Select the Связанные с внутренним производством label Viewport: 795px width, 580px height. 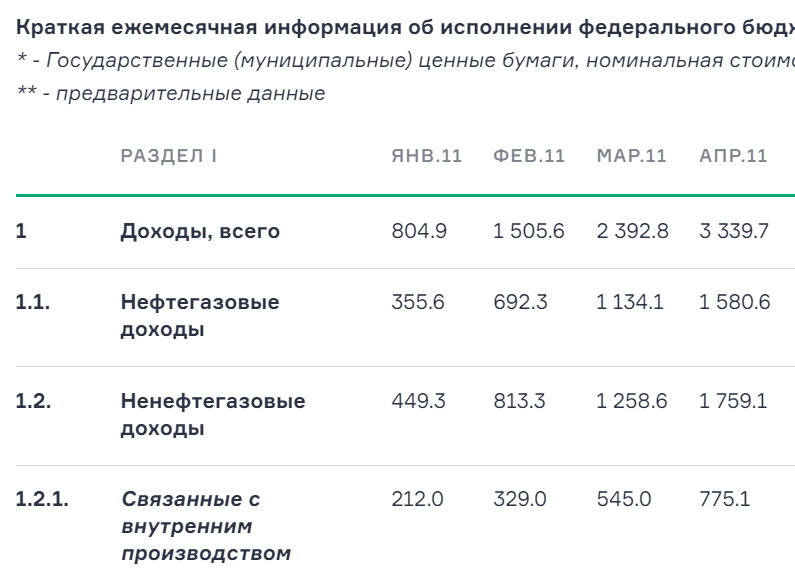click(x=206, y=526)
